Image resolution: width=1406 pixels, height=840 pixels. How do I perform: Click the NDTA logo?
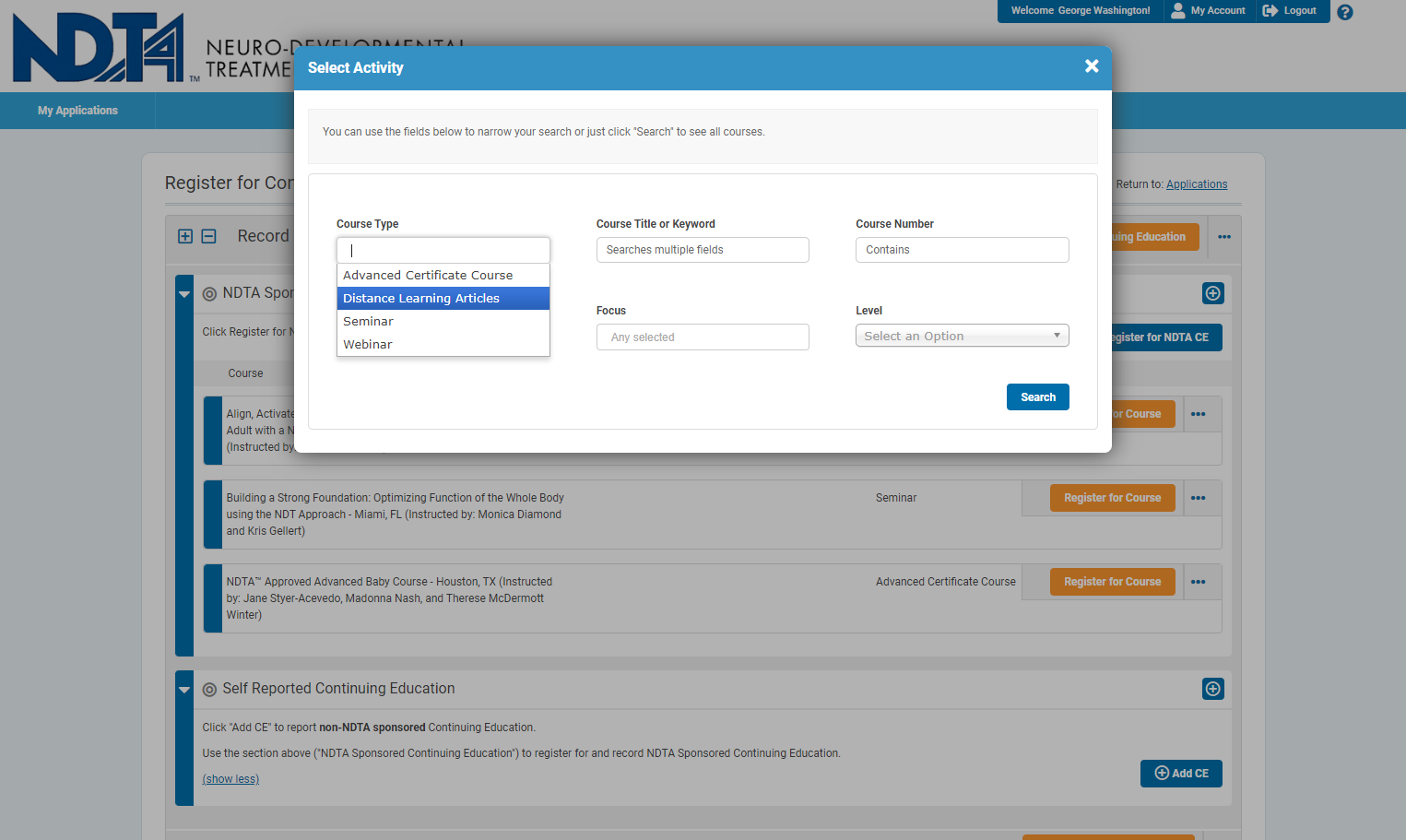pyautogui.click(x=99, y=48)
